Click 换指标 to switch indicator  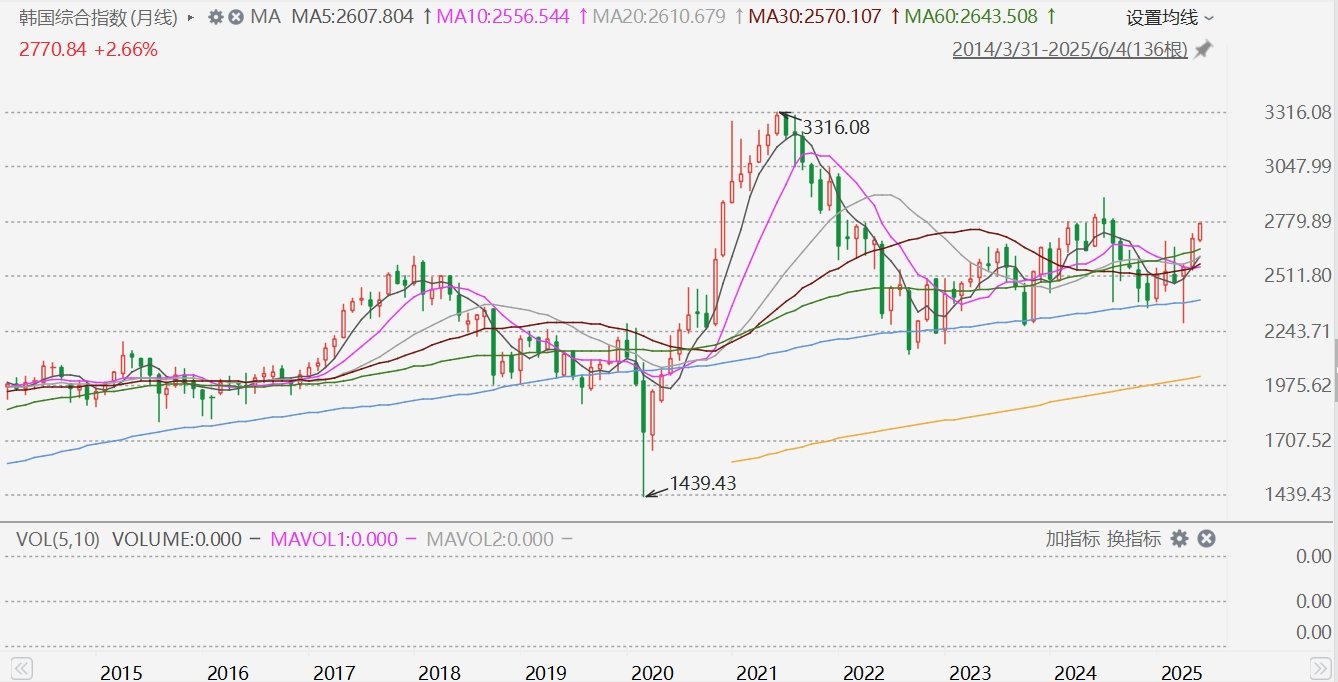1133,539
